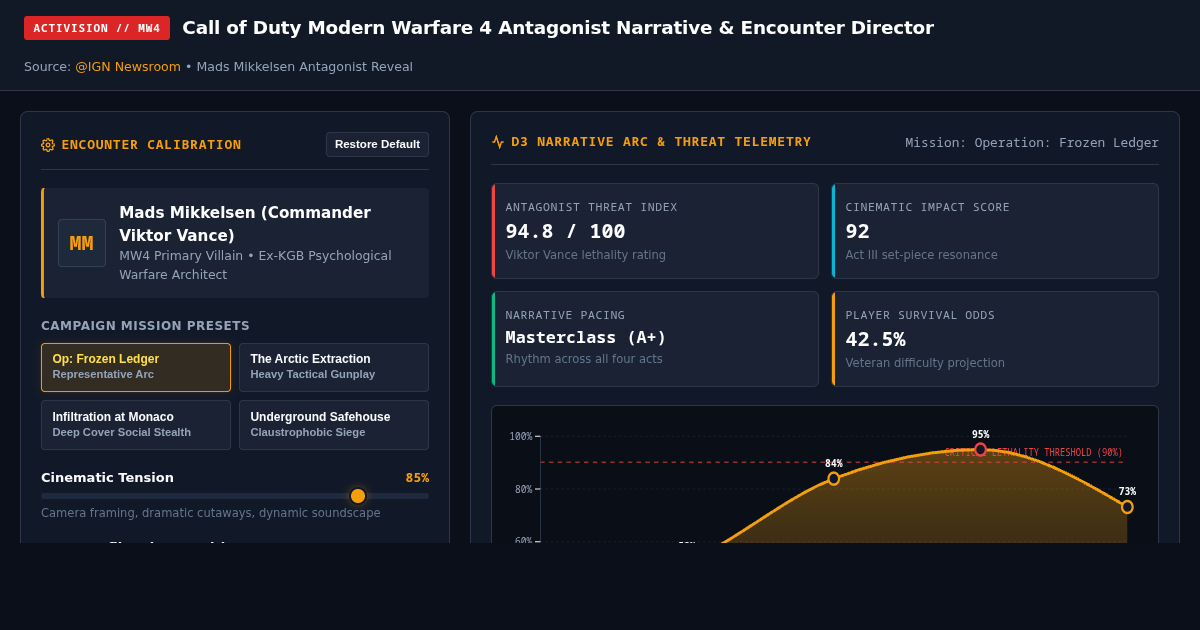This screenshot has height=630, width=1200.
Task: Choose The Arctic Extraction mission preset
Action: (334, 367)
